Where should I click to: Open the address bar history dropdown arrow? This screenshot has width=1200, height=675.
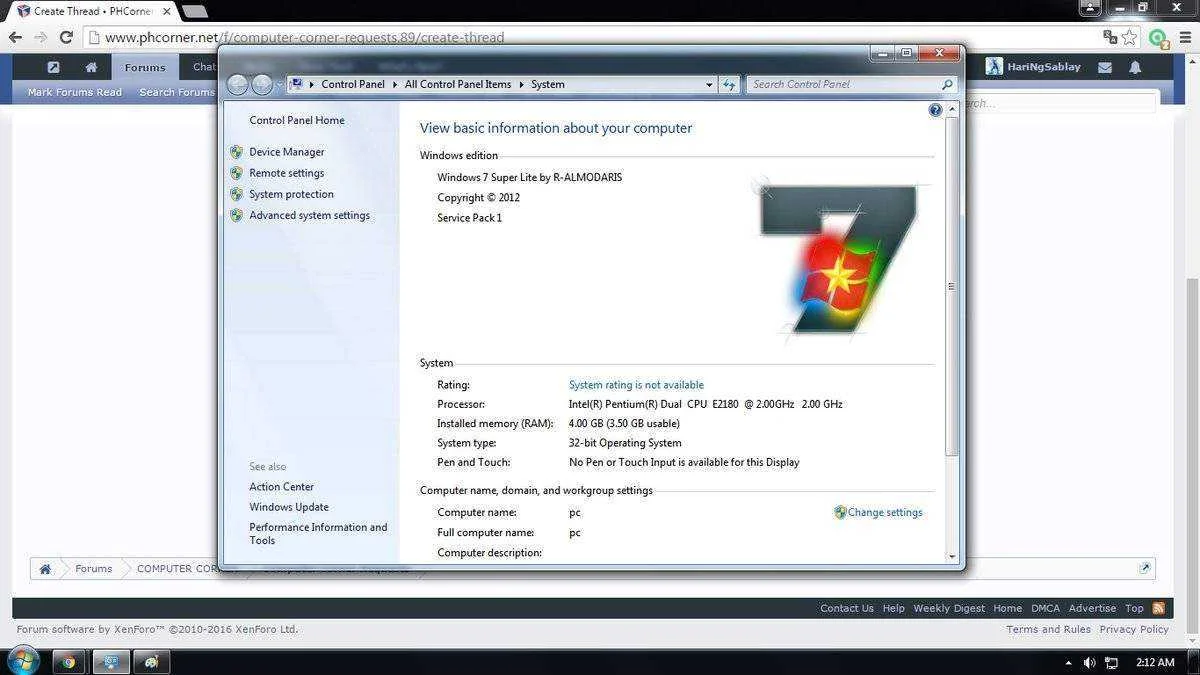[x=709, y=85]
